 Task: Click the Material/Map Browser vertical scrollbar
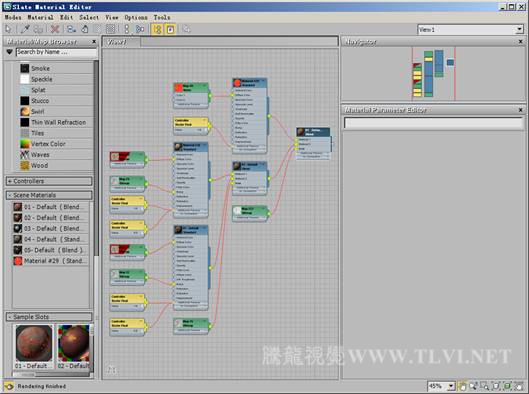click(x=96, y=159)
